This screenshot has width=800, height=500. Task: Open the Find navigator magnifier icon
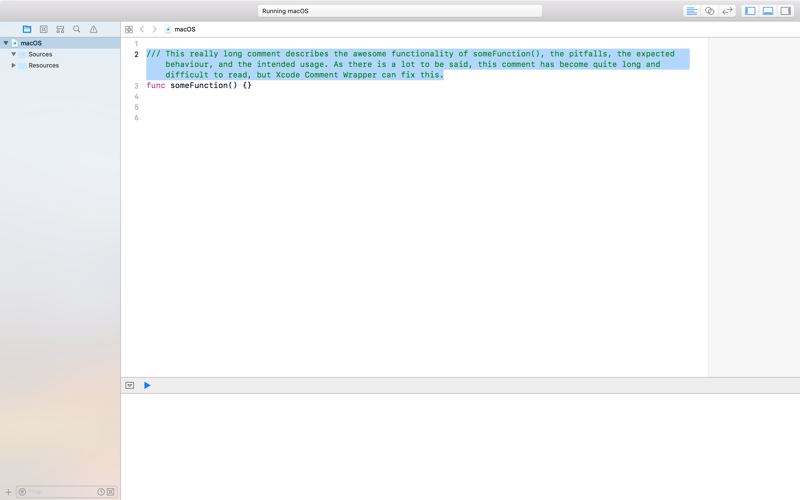point(77,29)
